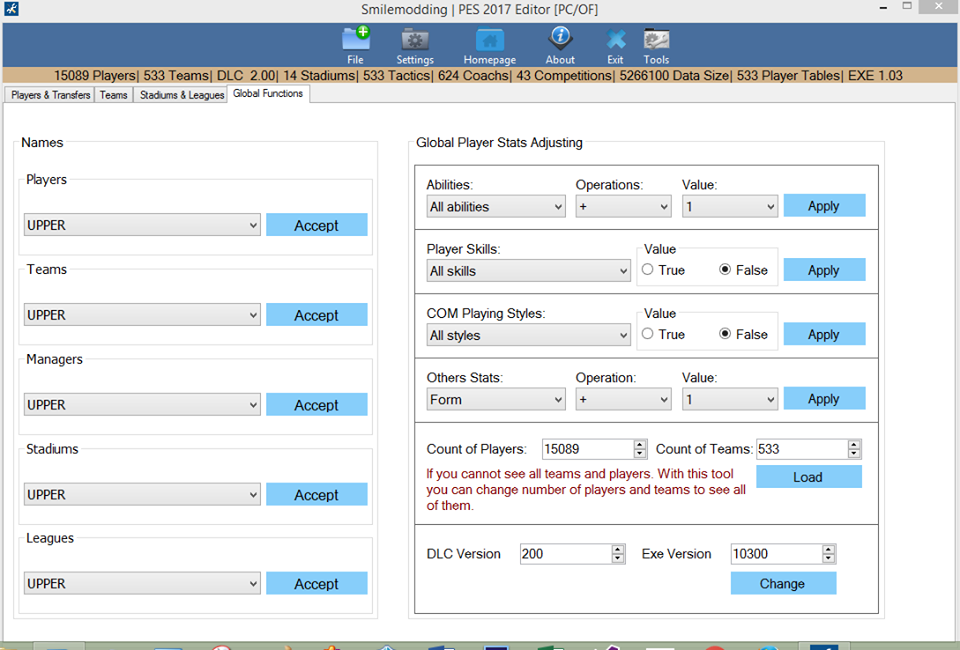
Task: Accept the Stadiums name change
Action: [x=317, y=495]
